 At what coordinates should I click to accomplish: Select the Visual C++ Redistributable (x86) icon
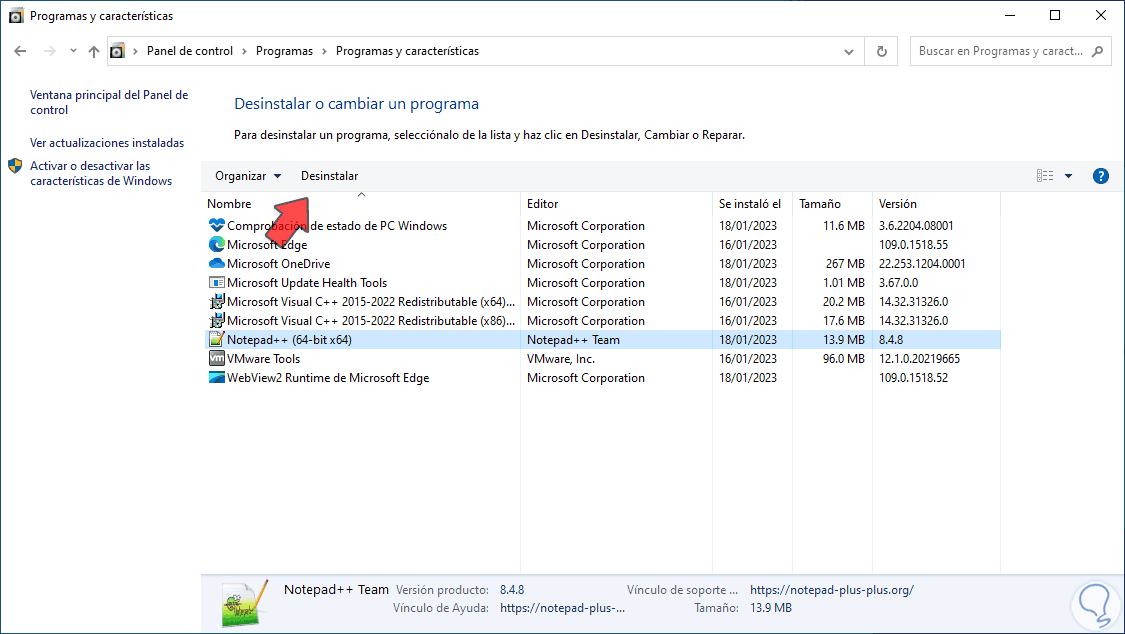point(217,321)
